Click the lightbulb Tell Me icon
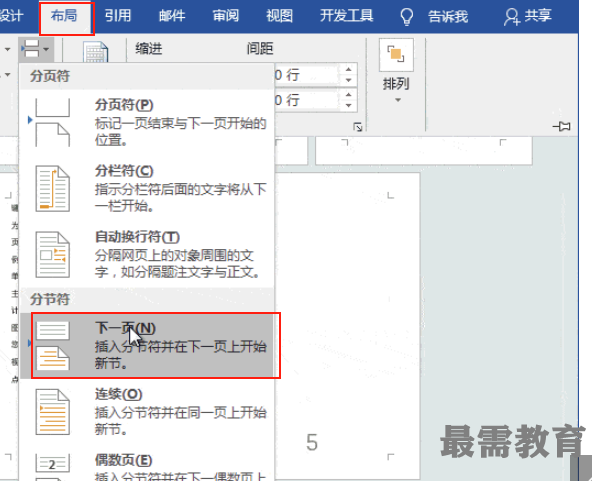This screenshot has width=592, height=481. pos(407,17)
